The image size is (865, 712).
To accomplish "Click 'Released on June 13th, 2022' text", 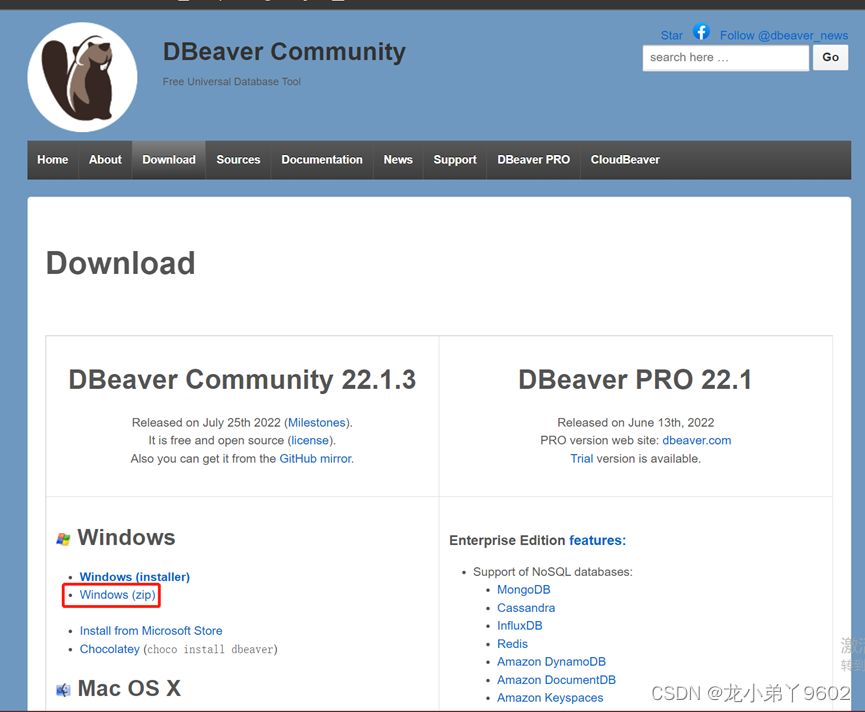I will point(636,423).
